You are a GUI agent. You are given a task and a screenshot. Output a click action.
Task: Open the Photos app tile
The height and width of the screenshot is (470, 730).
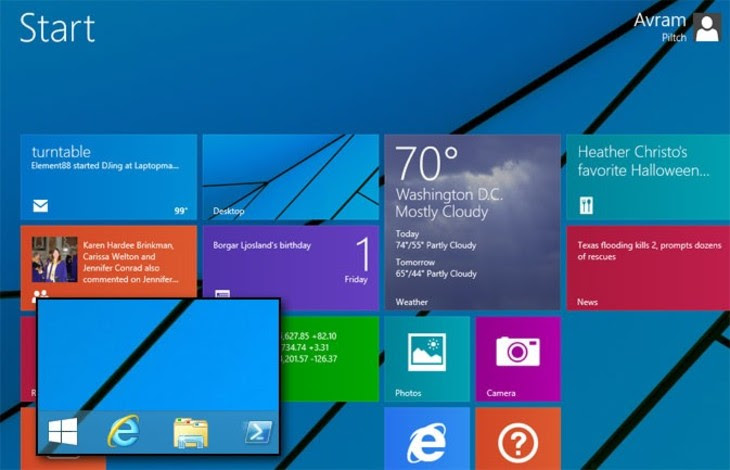pos(426,359)
